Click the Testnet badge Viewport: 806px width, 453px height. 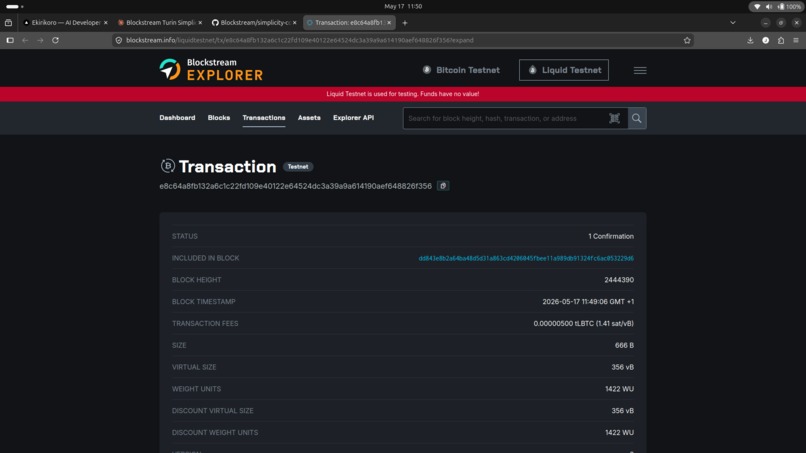298,167
